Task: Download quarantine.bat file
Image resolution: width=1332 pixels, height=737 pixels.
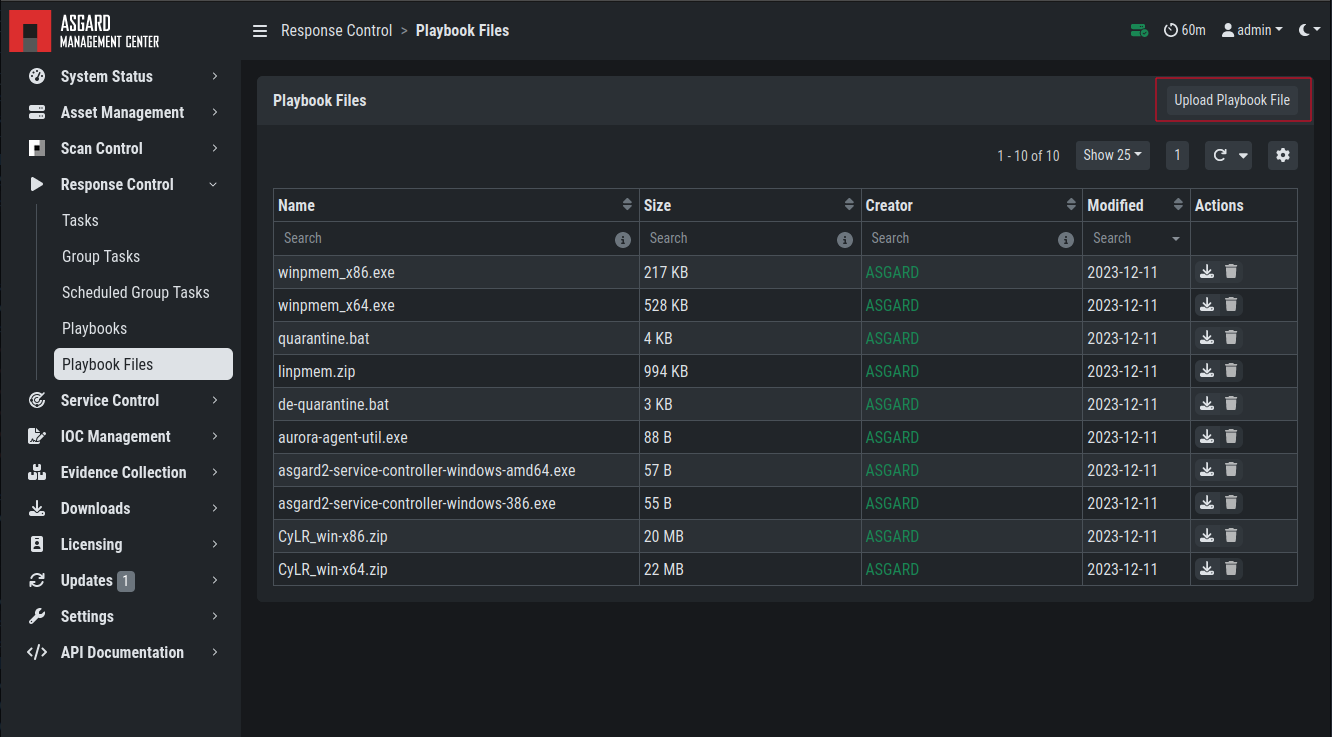Action: 1207,338
